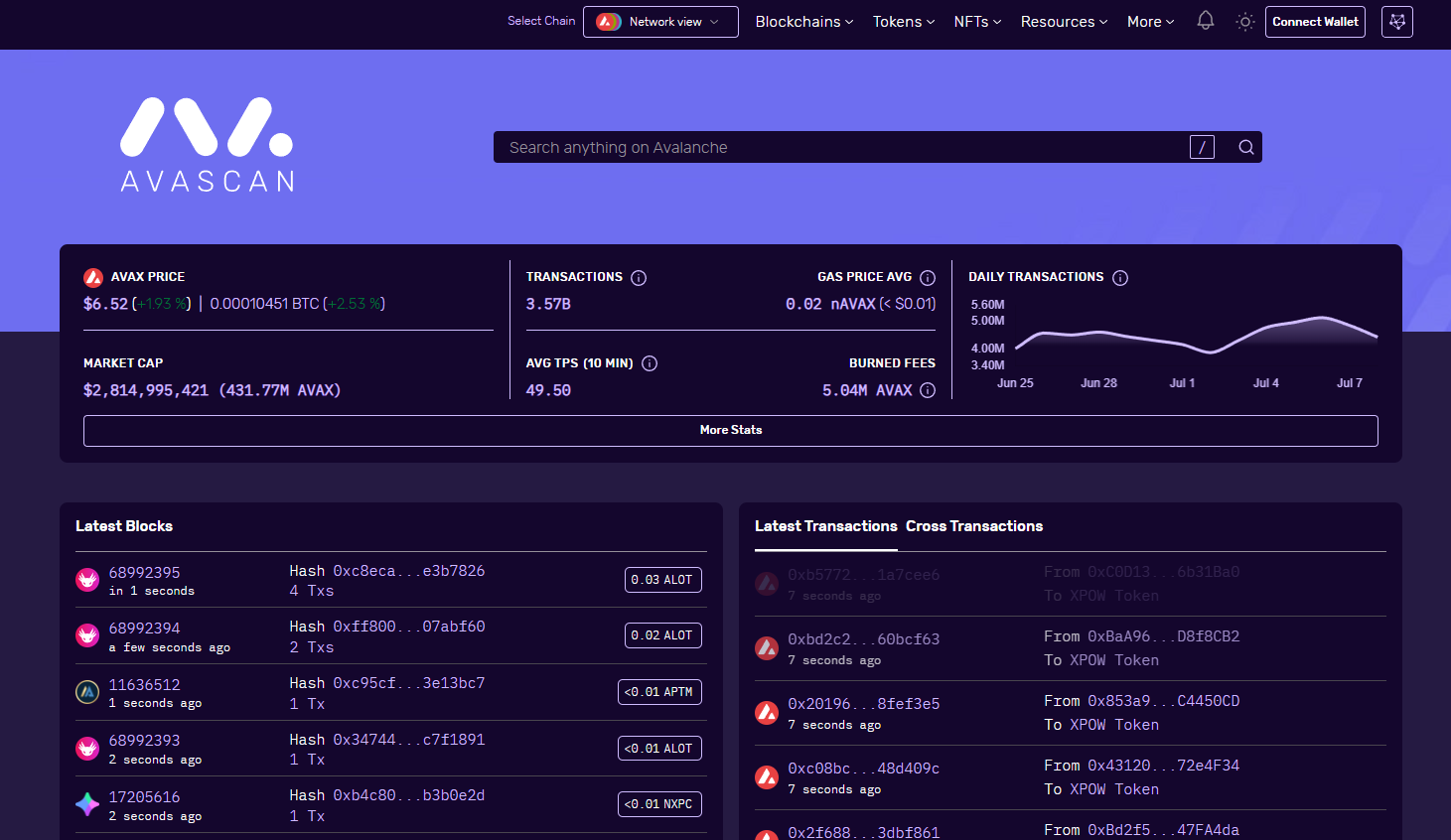Expand the NFTs dropdown menu
Screen dimensions: 1451x840
tap(977, 22)
